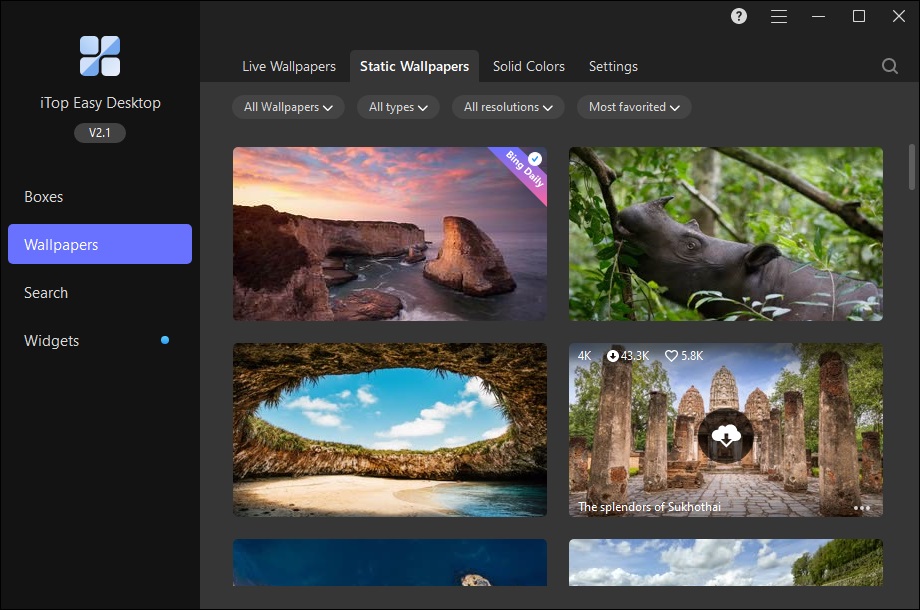Download the Sukhothai wallpaper via cloud icon
Image resolution: width=920 pixels, height=610 pixels.
(726, 436)
